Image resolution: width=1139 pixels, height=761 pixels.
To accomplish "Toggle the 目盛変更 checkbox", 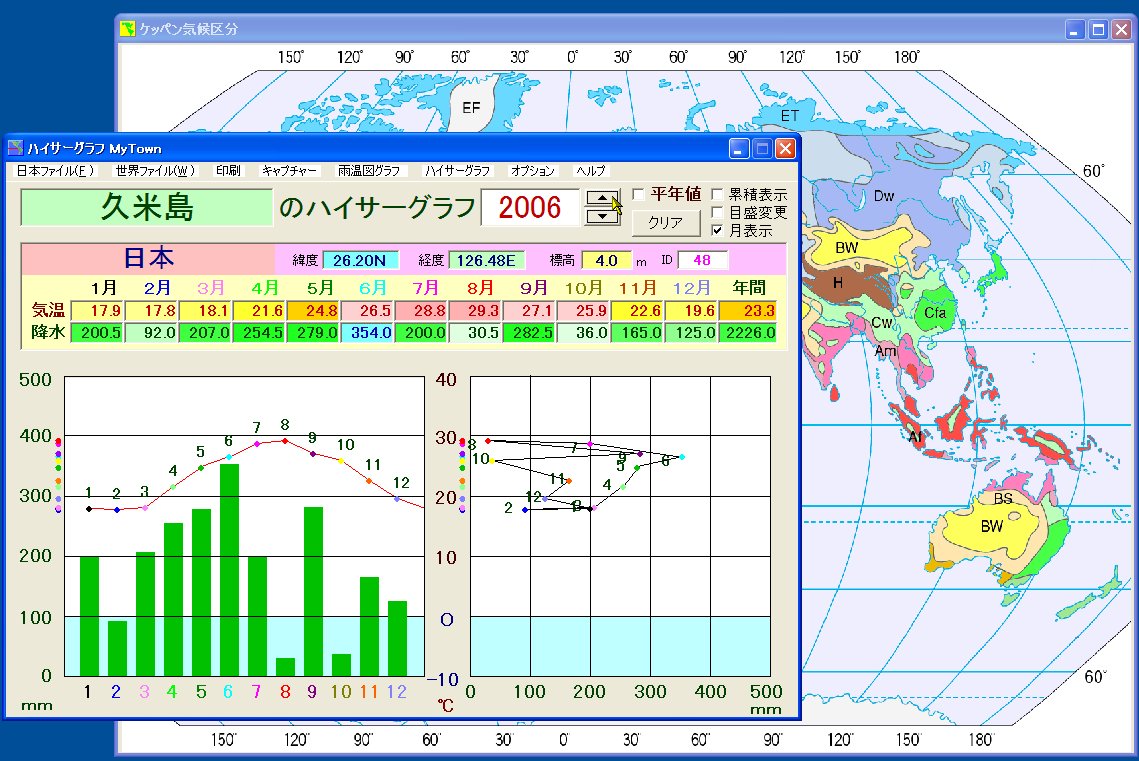I will 717,212.
